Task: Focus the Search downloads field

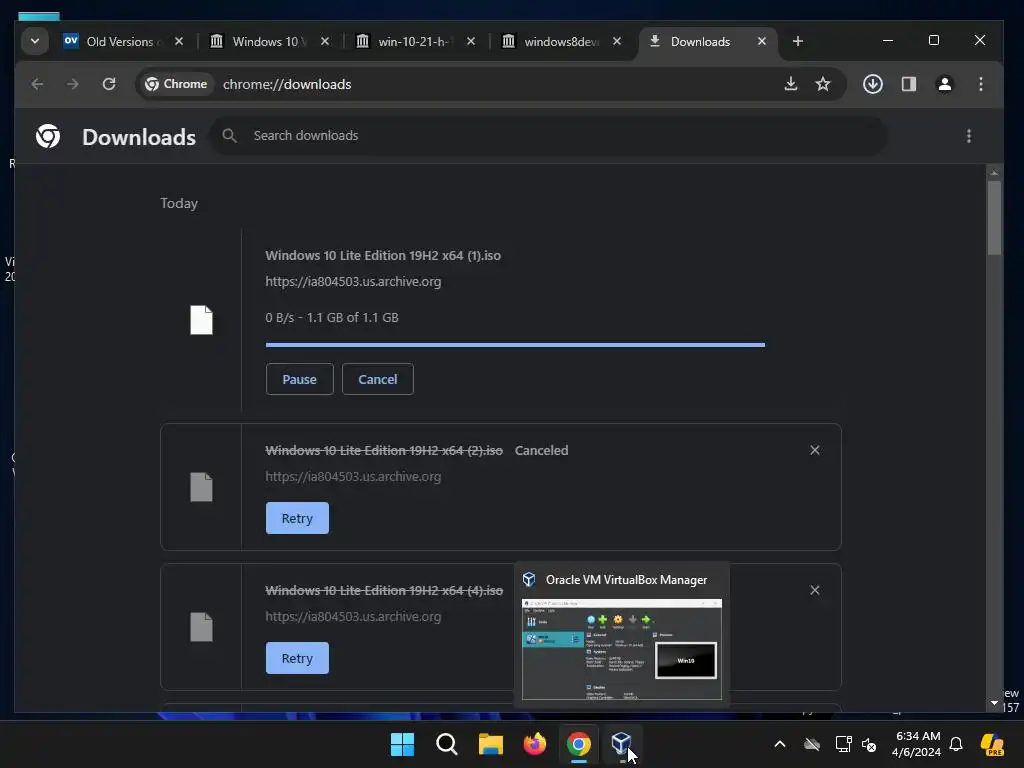Action: [x=549, y=136]
